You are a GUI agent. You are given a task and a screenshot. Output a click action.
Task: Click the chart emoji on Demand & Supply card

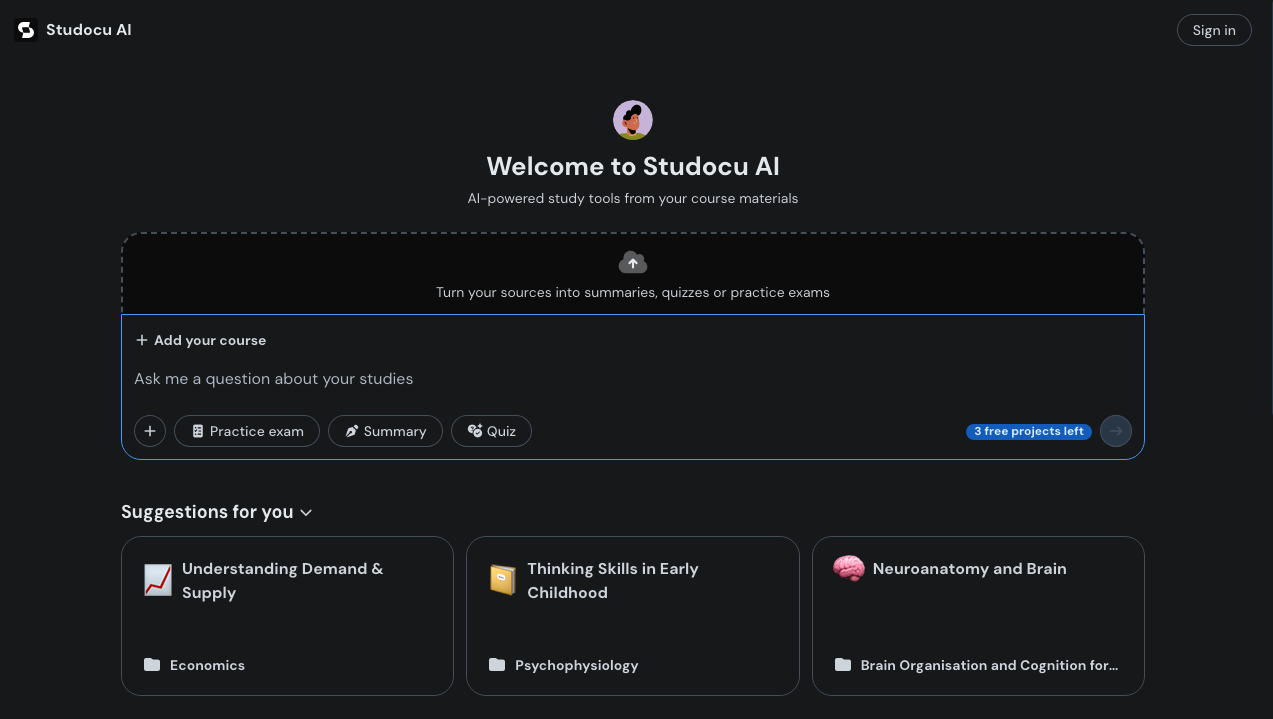[x=158, y=580]
